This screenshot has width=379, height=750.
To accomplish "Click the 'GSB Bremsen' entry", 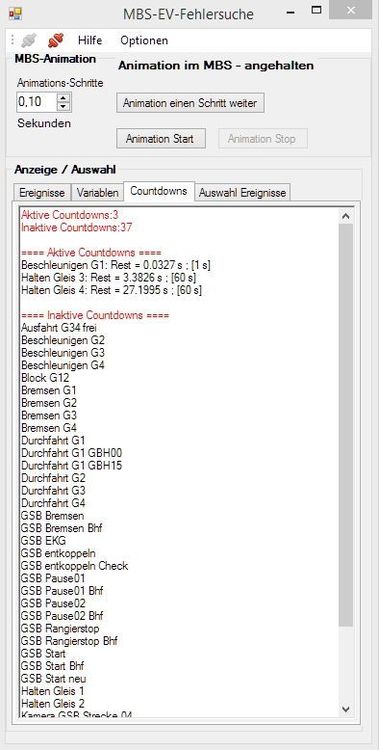I will pos(53,516).
